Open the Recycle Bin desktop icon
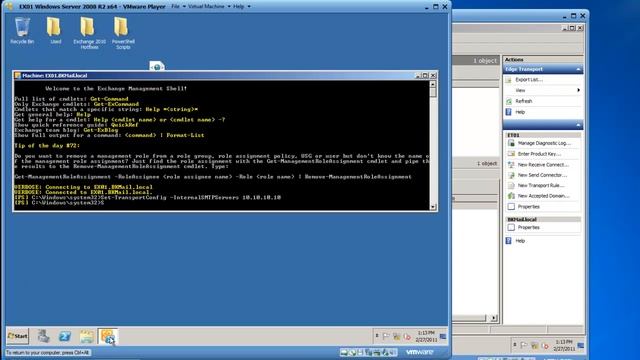 click(x=22, y=30)
